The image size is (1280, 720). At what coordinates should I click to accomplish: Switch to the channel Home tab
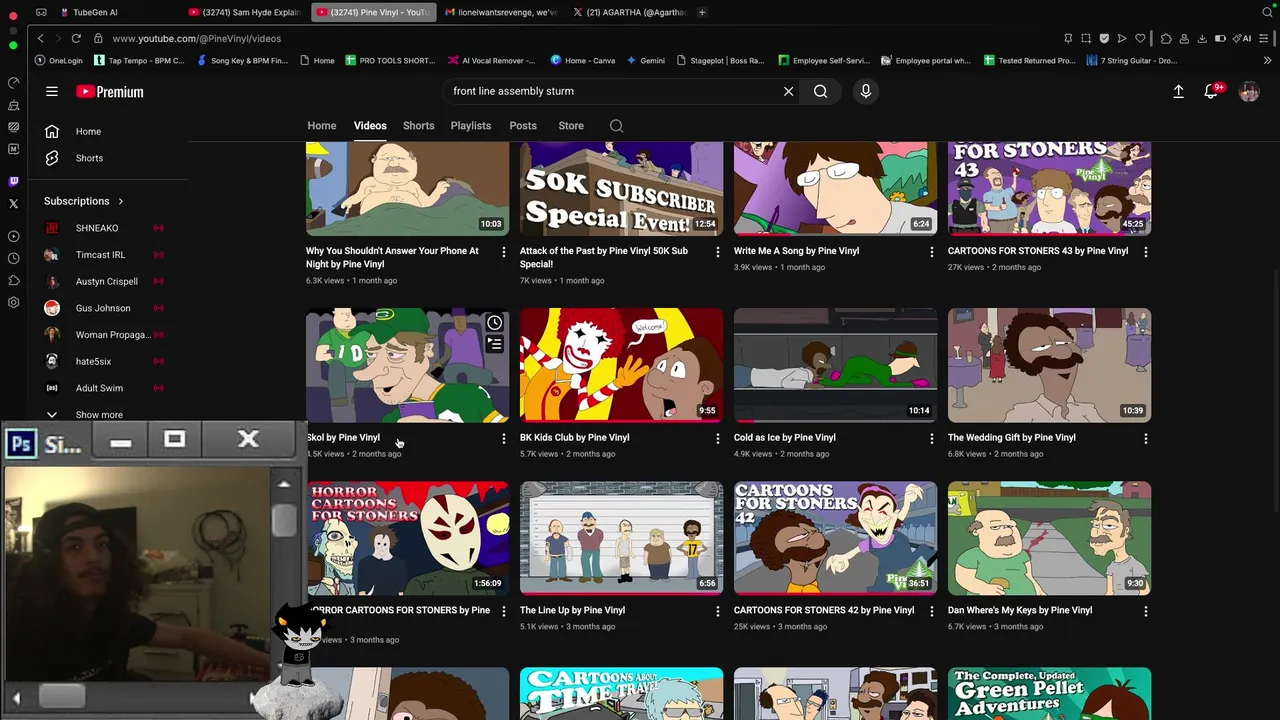tap(321, 126)
